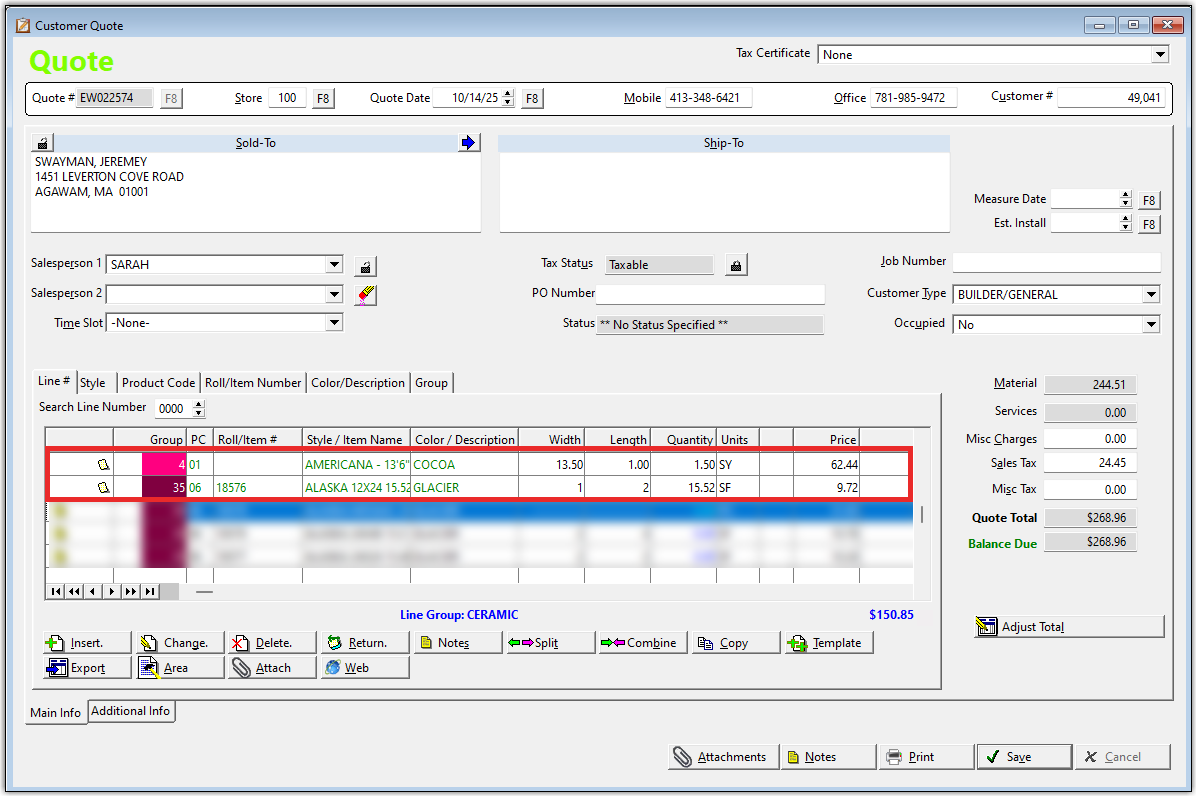Open the Additional Info tab
Image resolution: width=1197 pixels, height=797 pixels.
tap(131, 711)
